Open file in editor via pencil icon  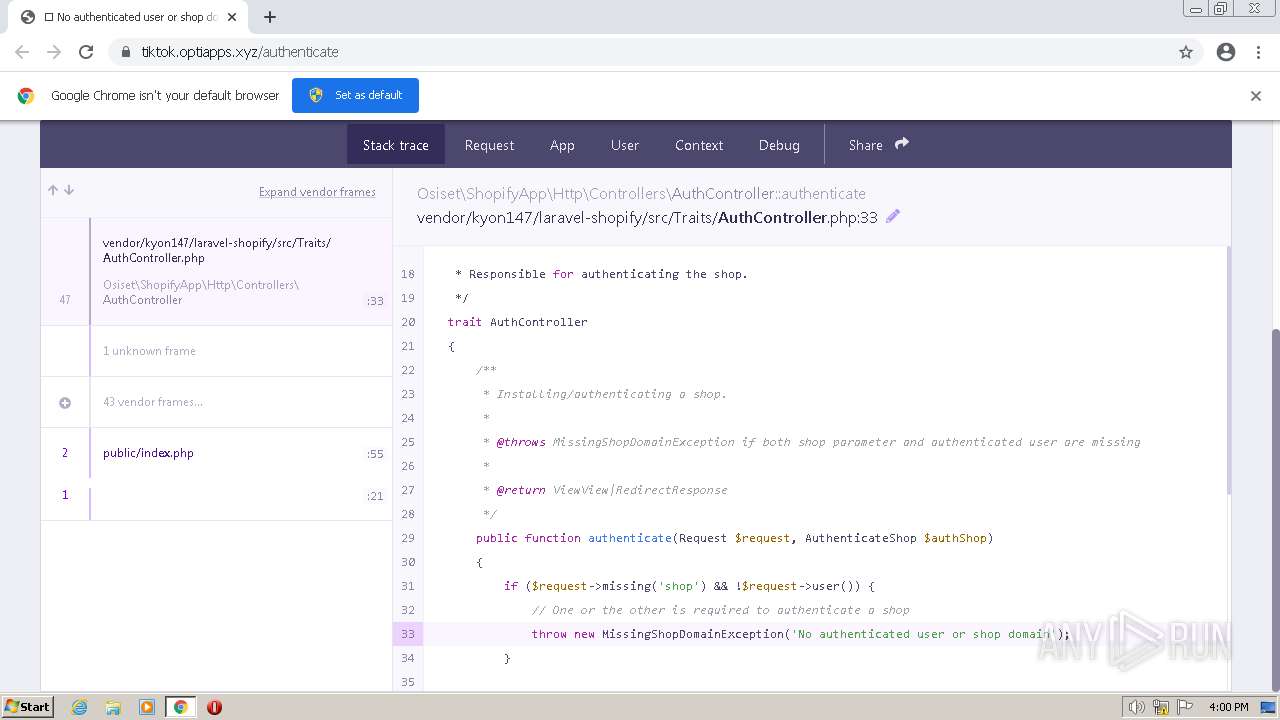coord(893,216)
